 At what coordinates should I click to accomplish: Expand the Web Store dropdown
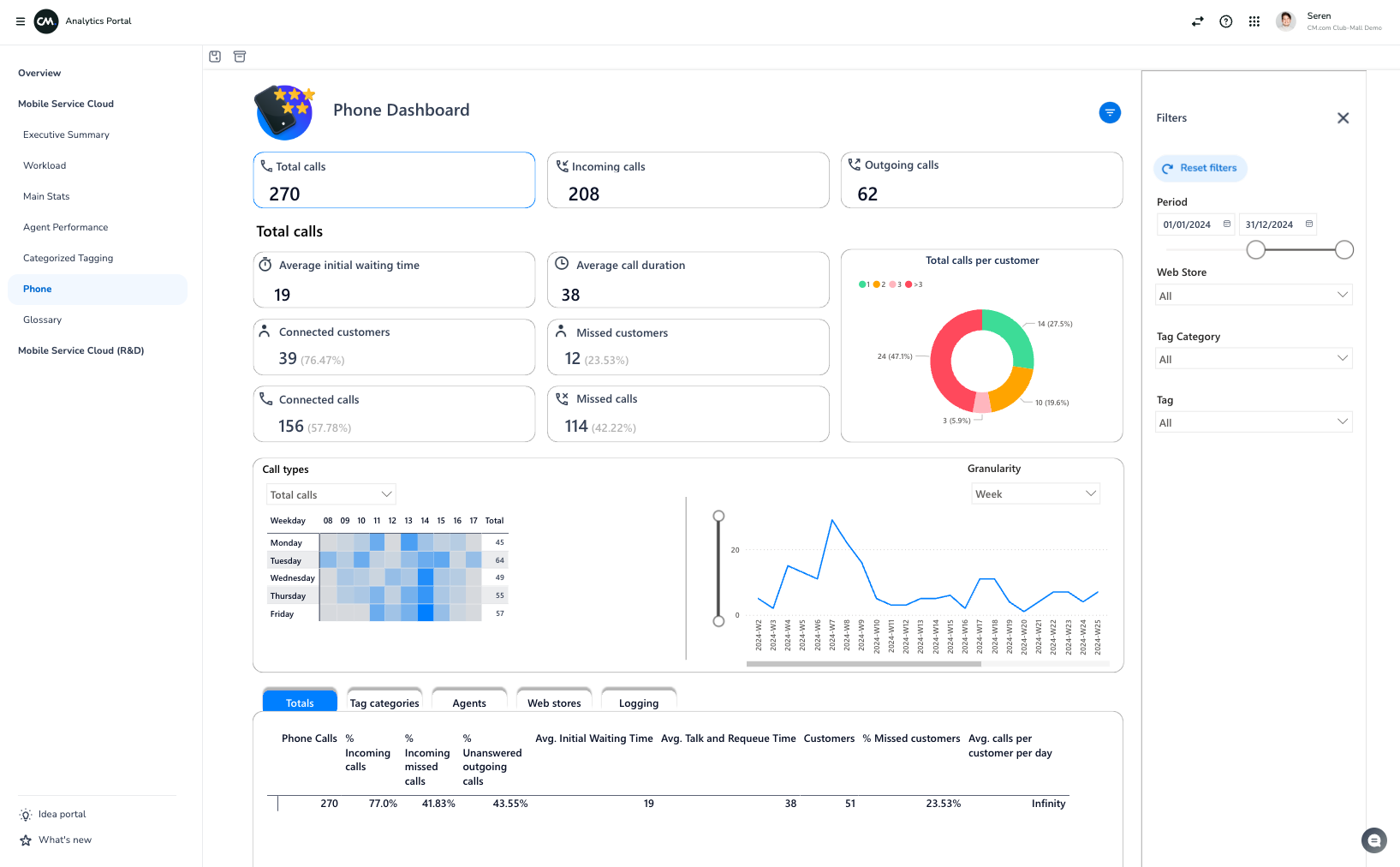1254,296
